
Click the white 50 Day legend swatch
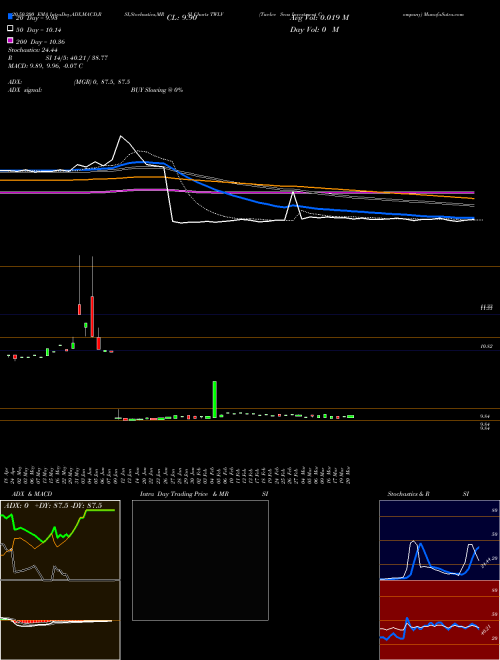click(x=11, y=29)
